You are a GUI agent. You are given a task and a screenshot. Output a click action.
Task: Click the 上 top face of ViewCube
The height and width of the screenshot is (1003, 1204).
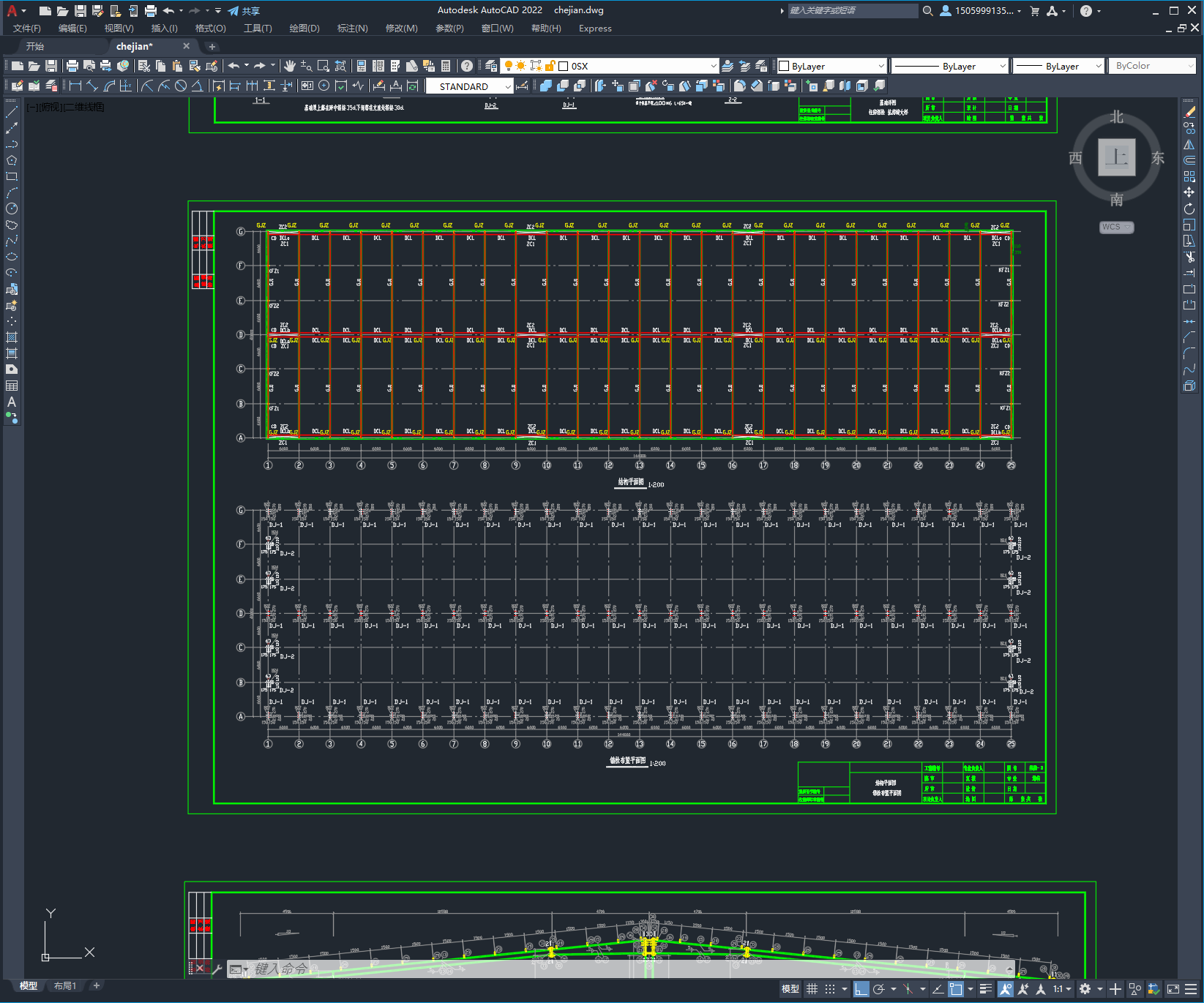pyautogui.click(x=1116, y=157)
